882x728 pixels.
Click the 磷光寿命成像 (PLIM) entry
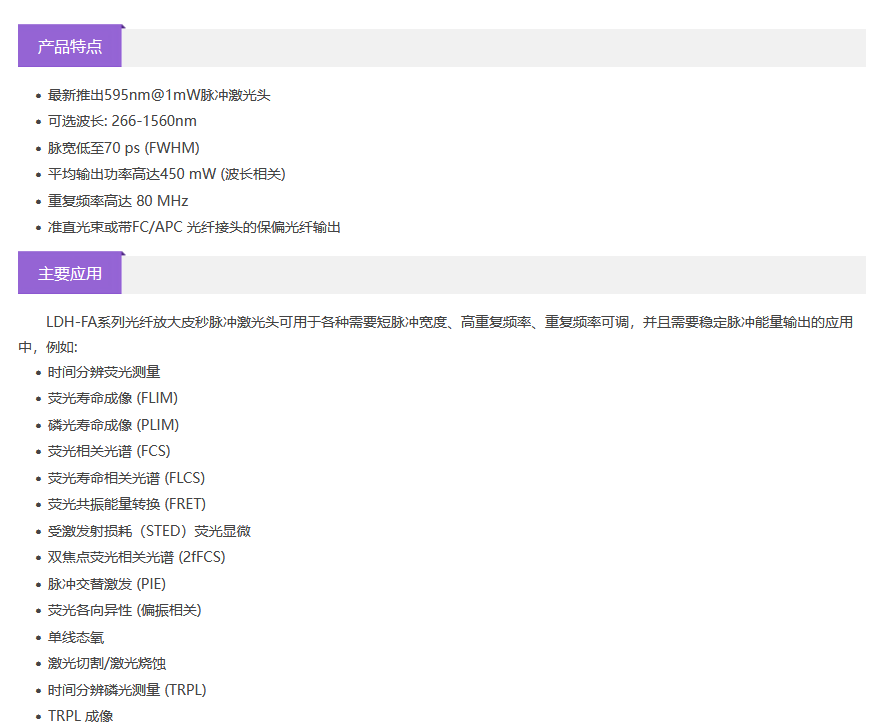point(113,425)
